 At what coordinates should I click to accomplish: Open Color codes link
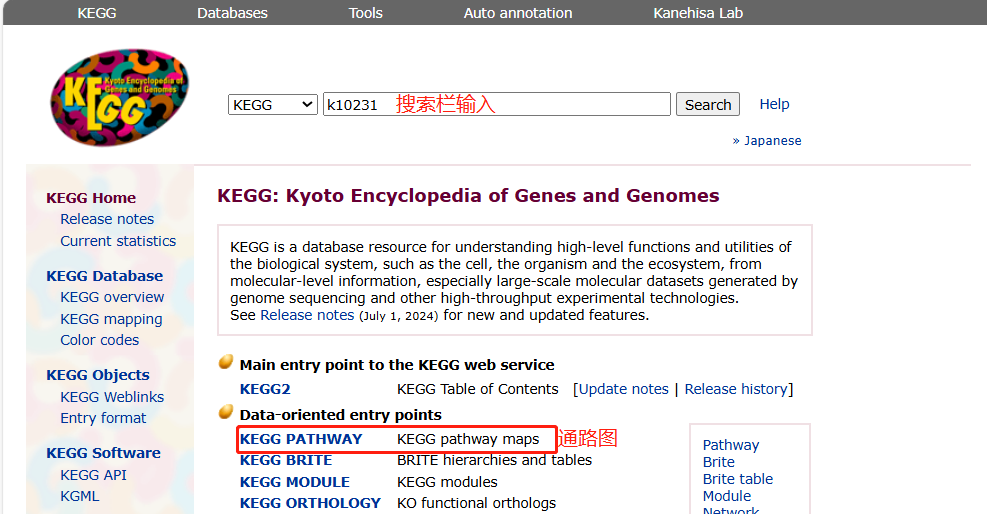(99, 340)
